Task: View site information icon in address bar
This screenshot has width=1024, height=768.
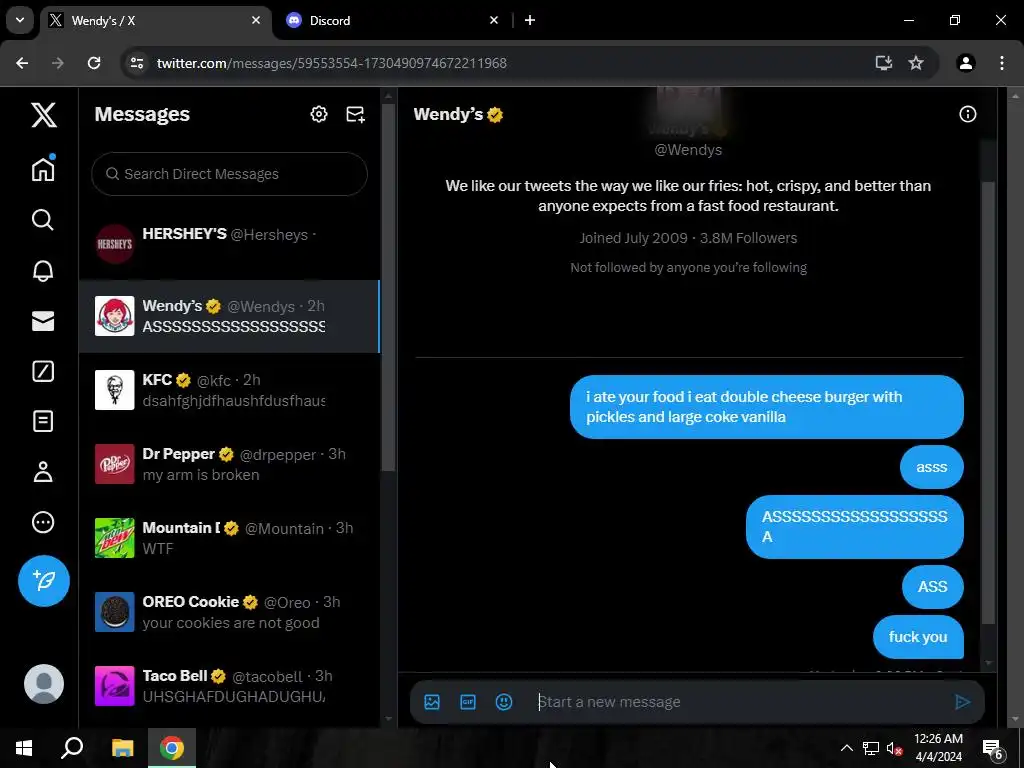Action: click(x=137, y=63)
